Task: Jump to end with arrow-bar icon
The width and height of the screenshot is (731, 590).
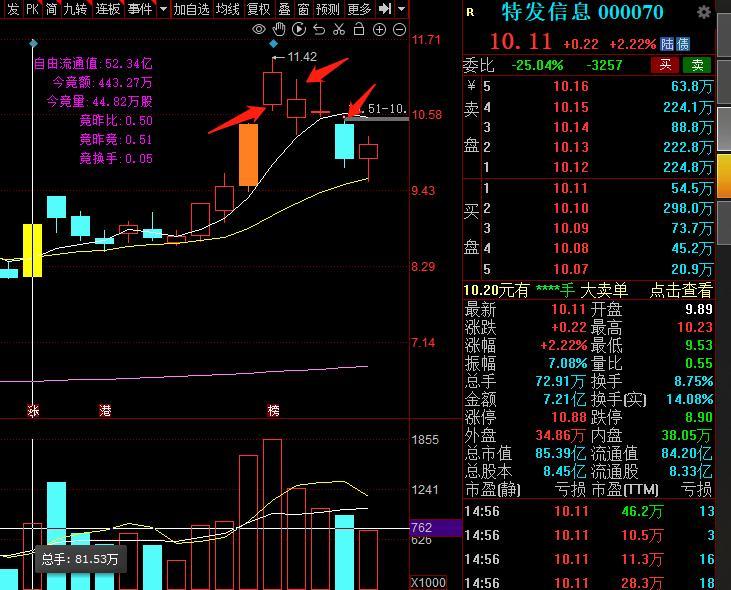Action: (x=385, y=8)
